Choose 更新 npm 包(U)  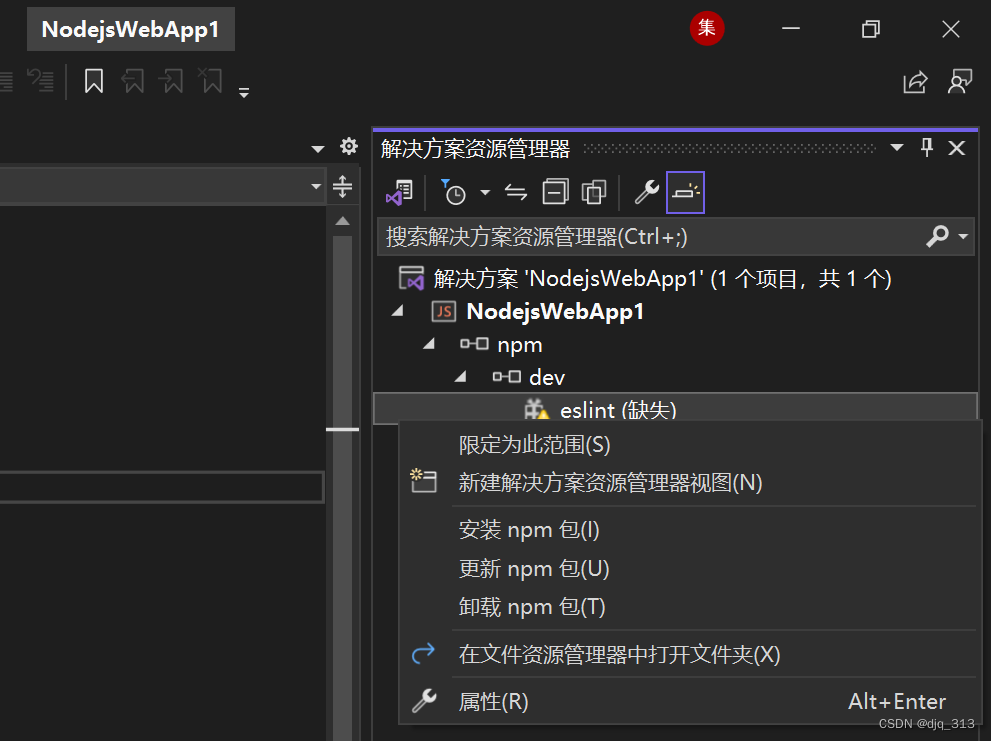coord(690,568)
